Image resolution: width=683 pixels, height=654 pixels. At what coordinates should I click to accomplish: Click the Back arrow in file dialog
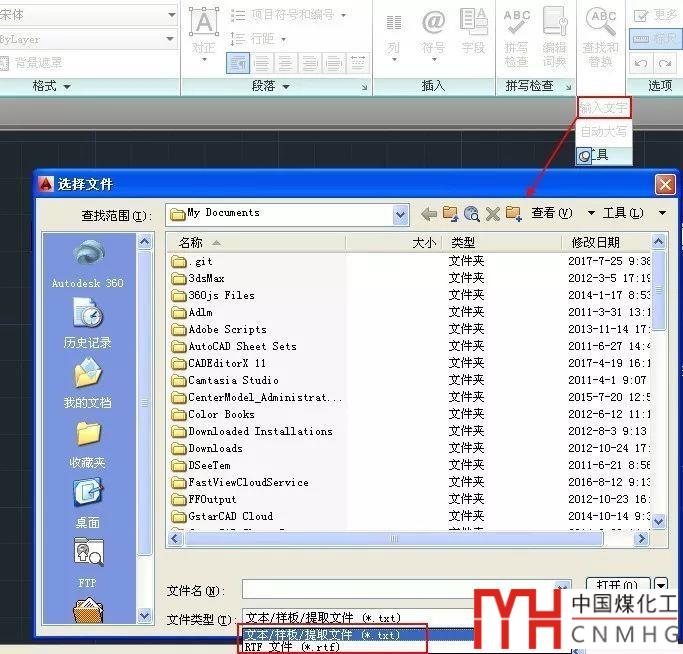429,214
